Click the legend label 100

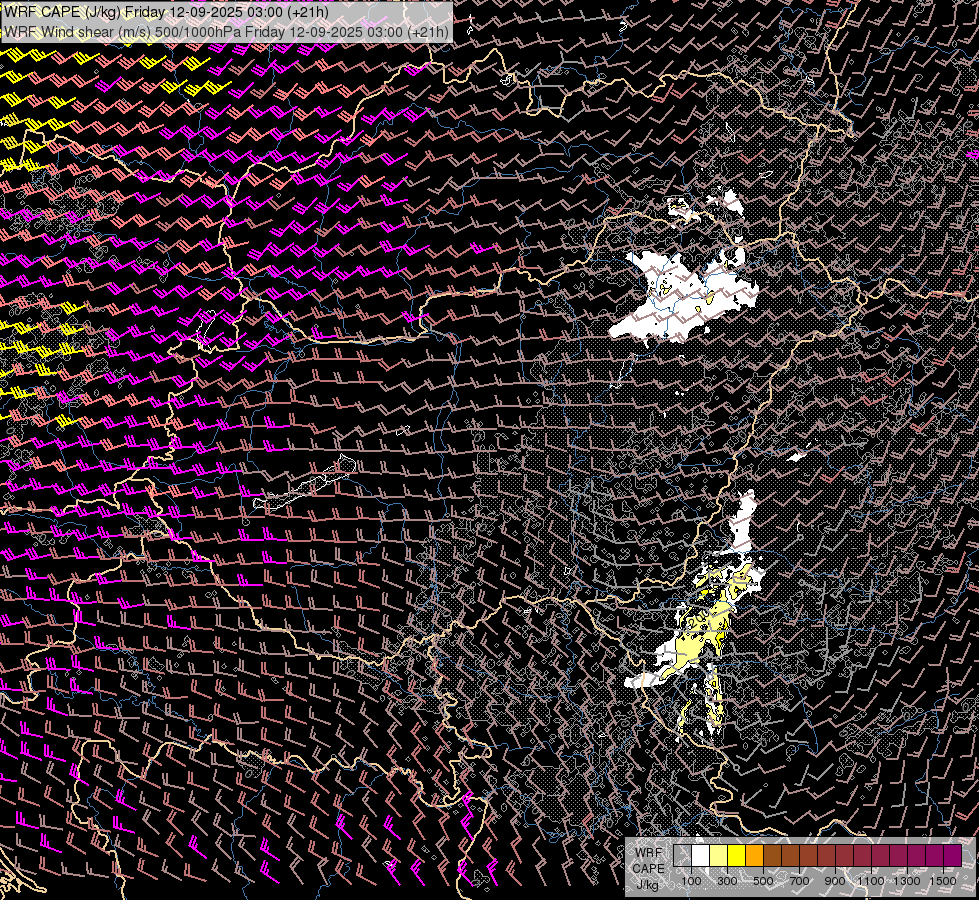tap(691, 881)
